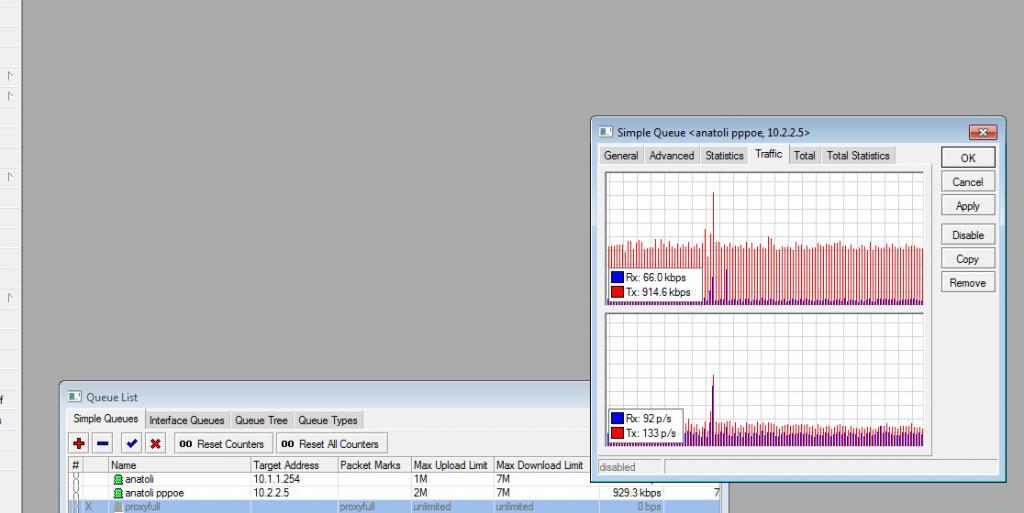Click the blue checkmark enable icon
Viewport: 1024px width, 513px height.
point(131,443)
